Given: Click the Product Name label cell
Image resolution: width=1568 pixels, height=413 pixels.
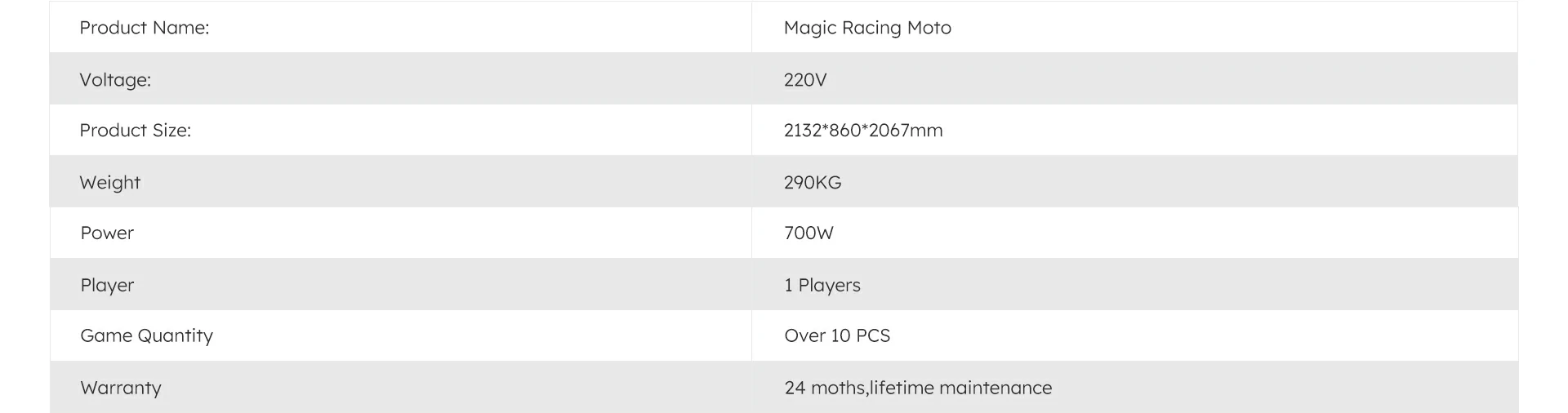Looking at the screenshot, I should 400,27.
